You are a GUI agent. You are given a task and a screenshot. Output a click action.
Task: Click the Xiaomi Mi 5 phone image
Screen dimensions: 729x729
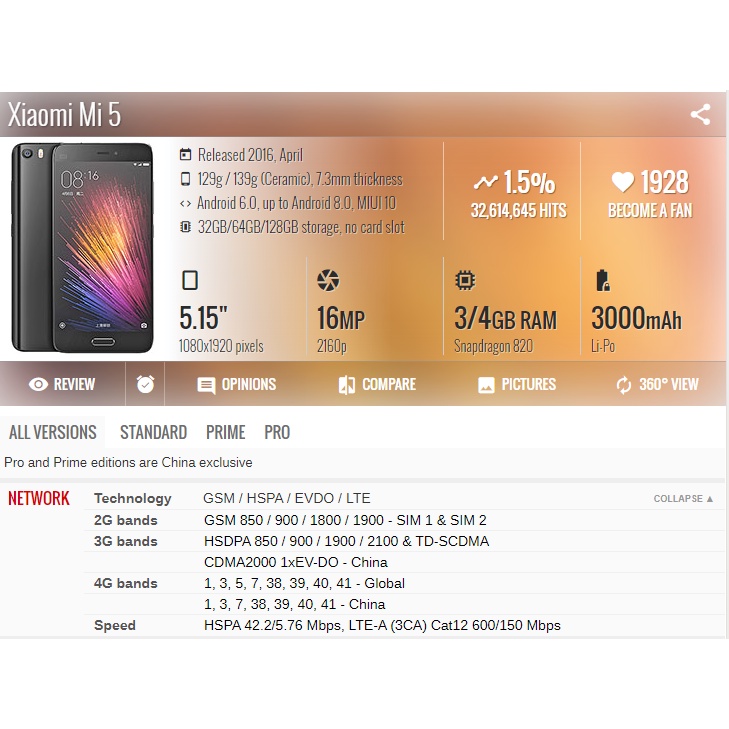coord(82,247)
